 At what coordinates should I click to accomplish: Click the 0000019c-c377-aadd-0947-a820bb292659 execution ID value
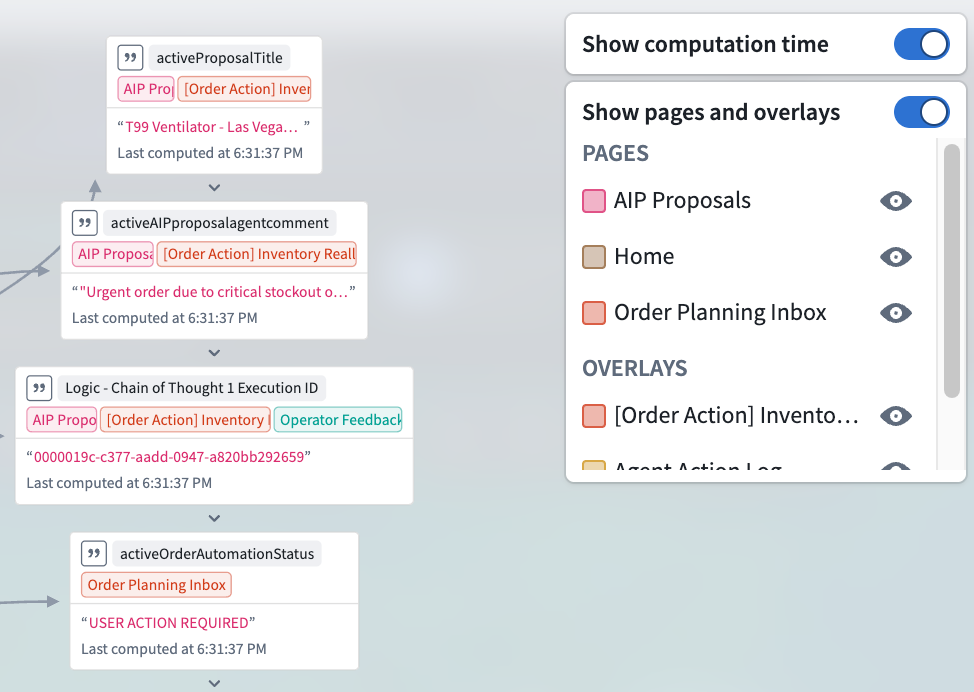[169, 457]
